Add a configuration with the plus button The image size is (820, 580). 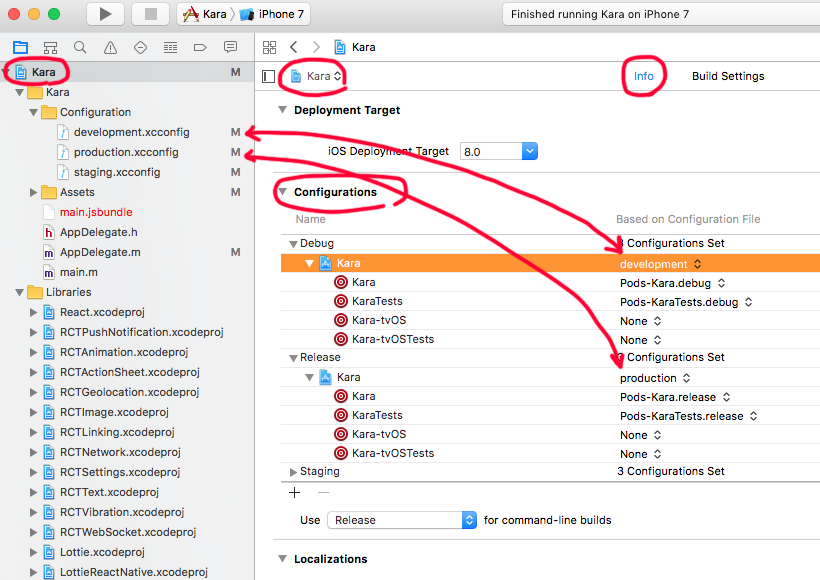click(x=294, y=492)
